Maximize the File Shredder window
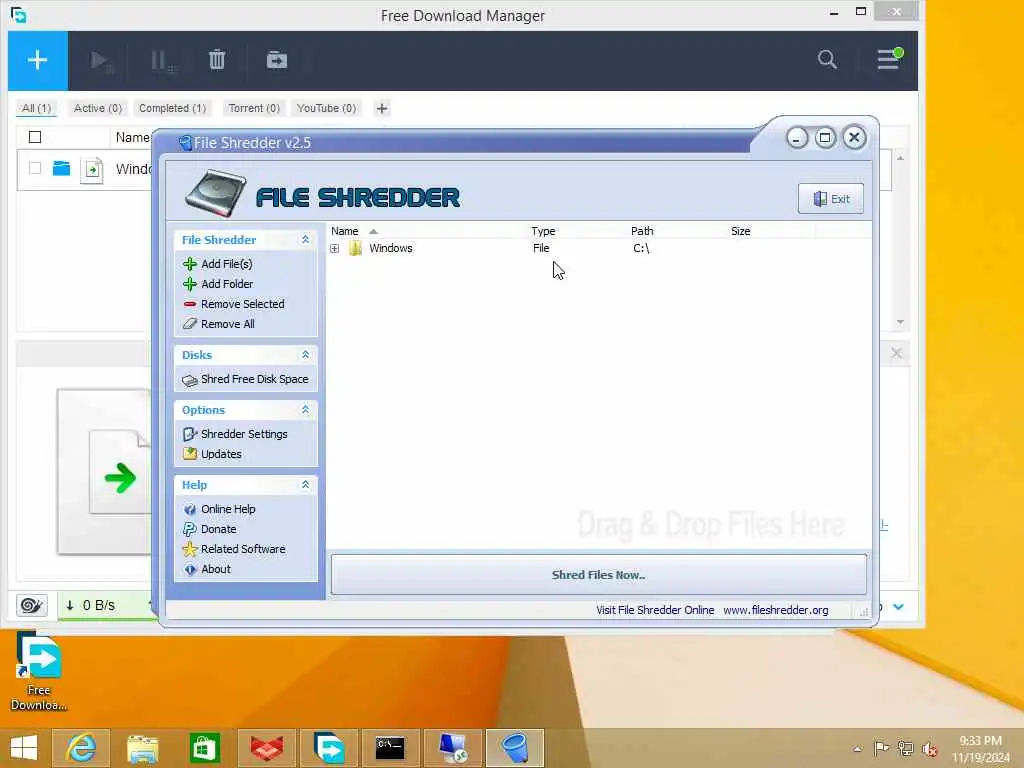This screenshot has height=768, width=1024. tap(825, 138)
